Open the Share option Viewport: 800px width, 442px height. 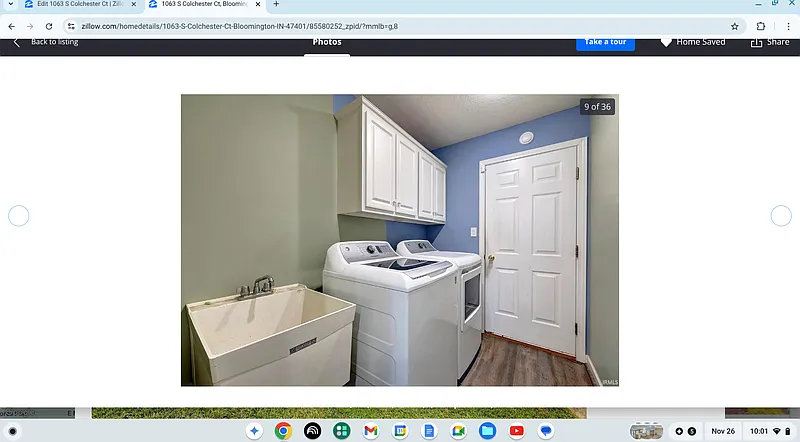[770, 42]
